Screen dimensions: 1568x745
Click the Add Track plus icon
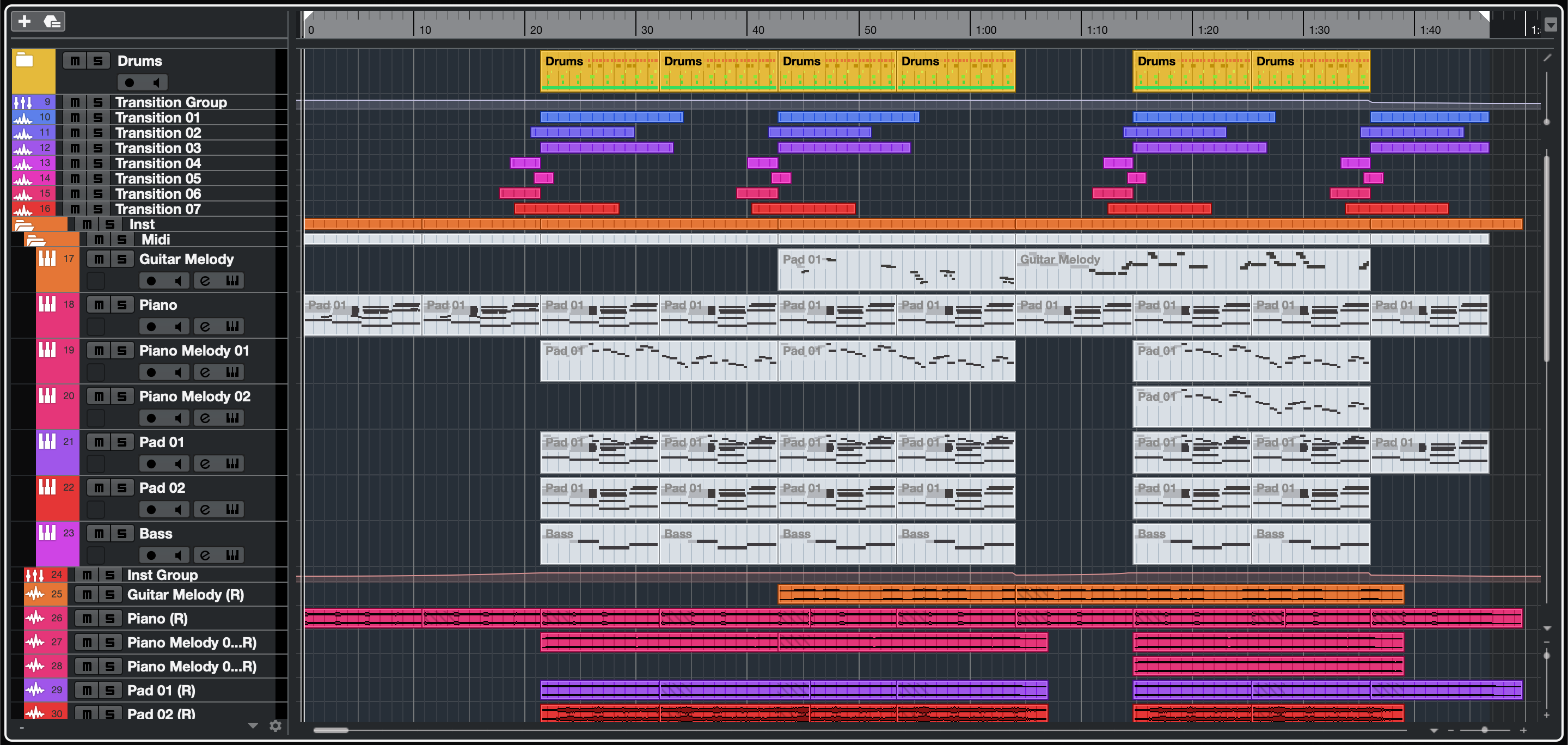tap(24, 22)
